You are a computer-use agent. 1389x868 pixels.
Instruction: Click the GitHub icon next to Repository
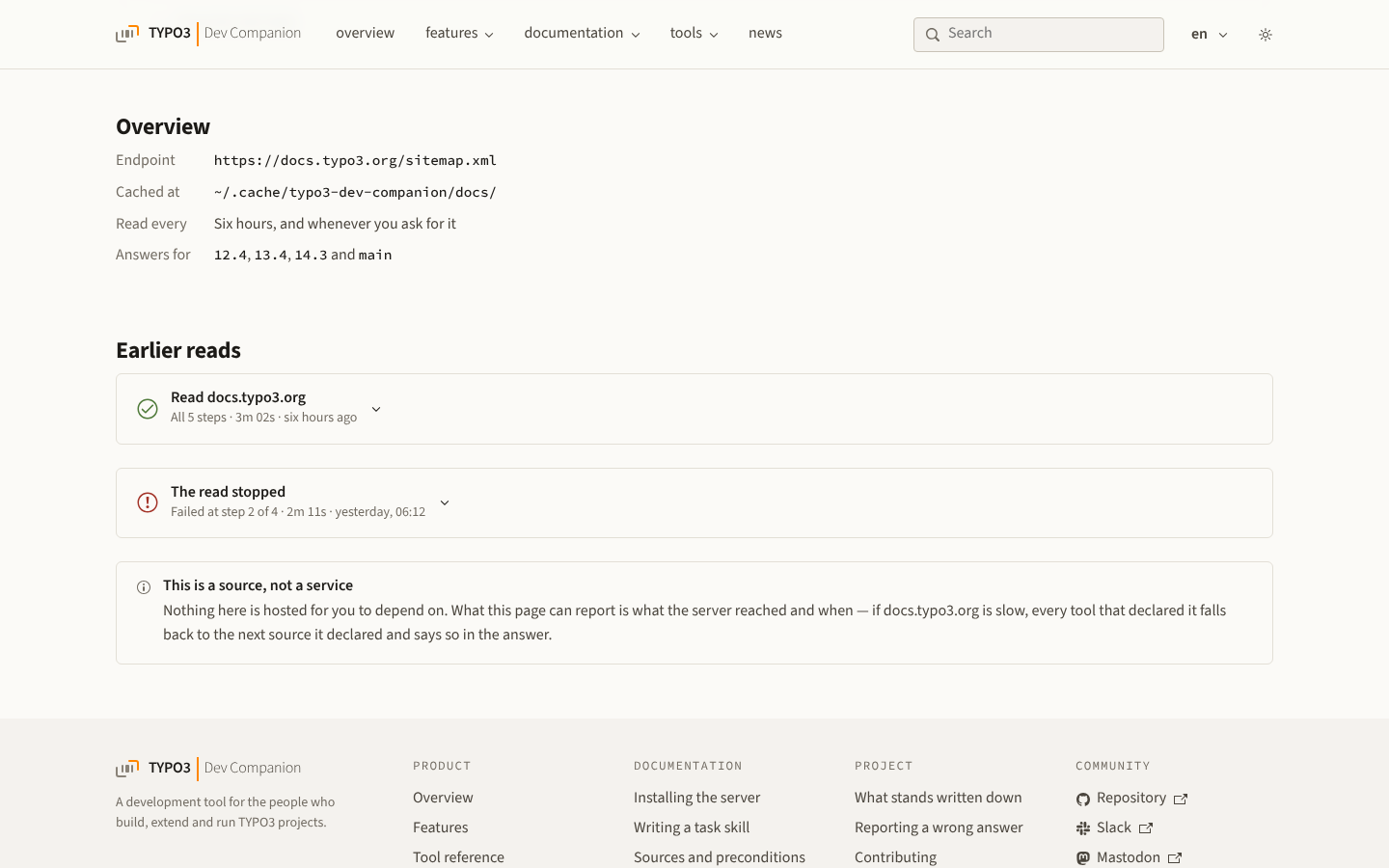point(1083,800)
